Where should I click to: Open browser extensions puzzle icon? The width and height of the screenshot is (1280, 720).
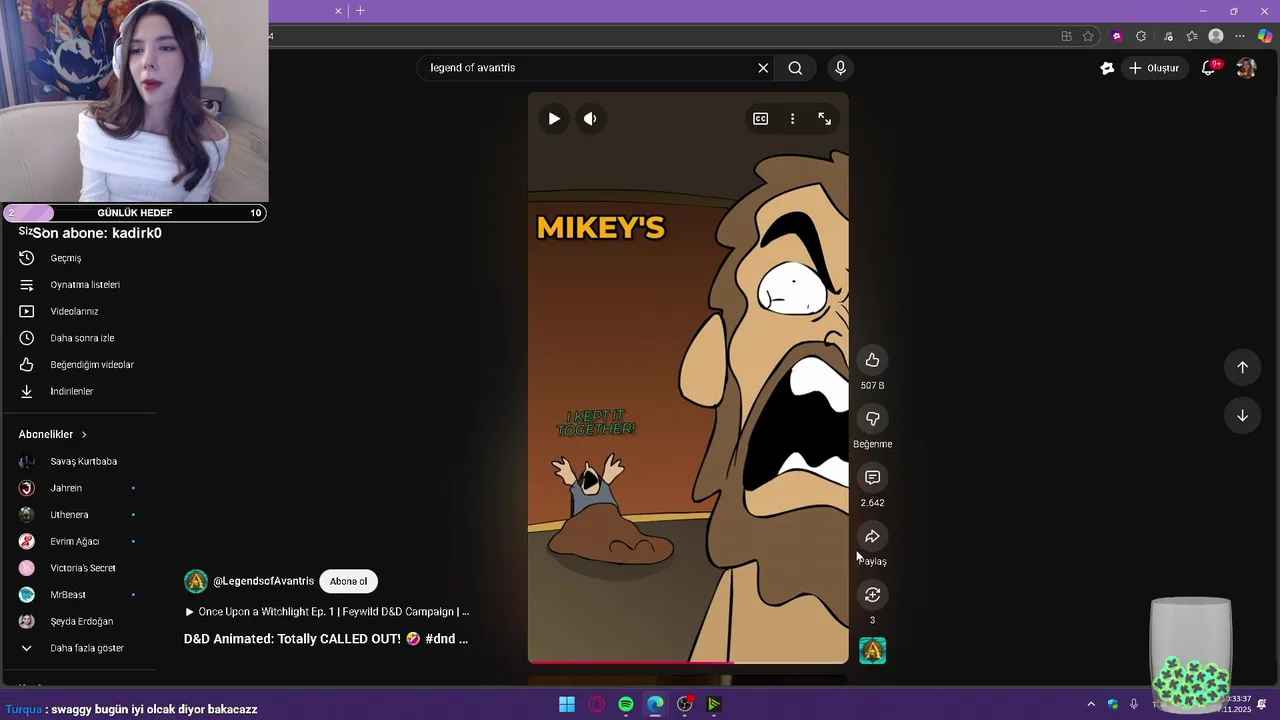pos(1141,36)
